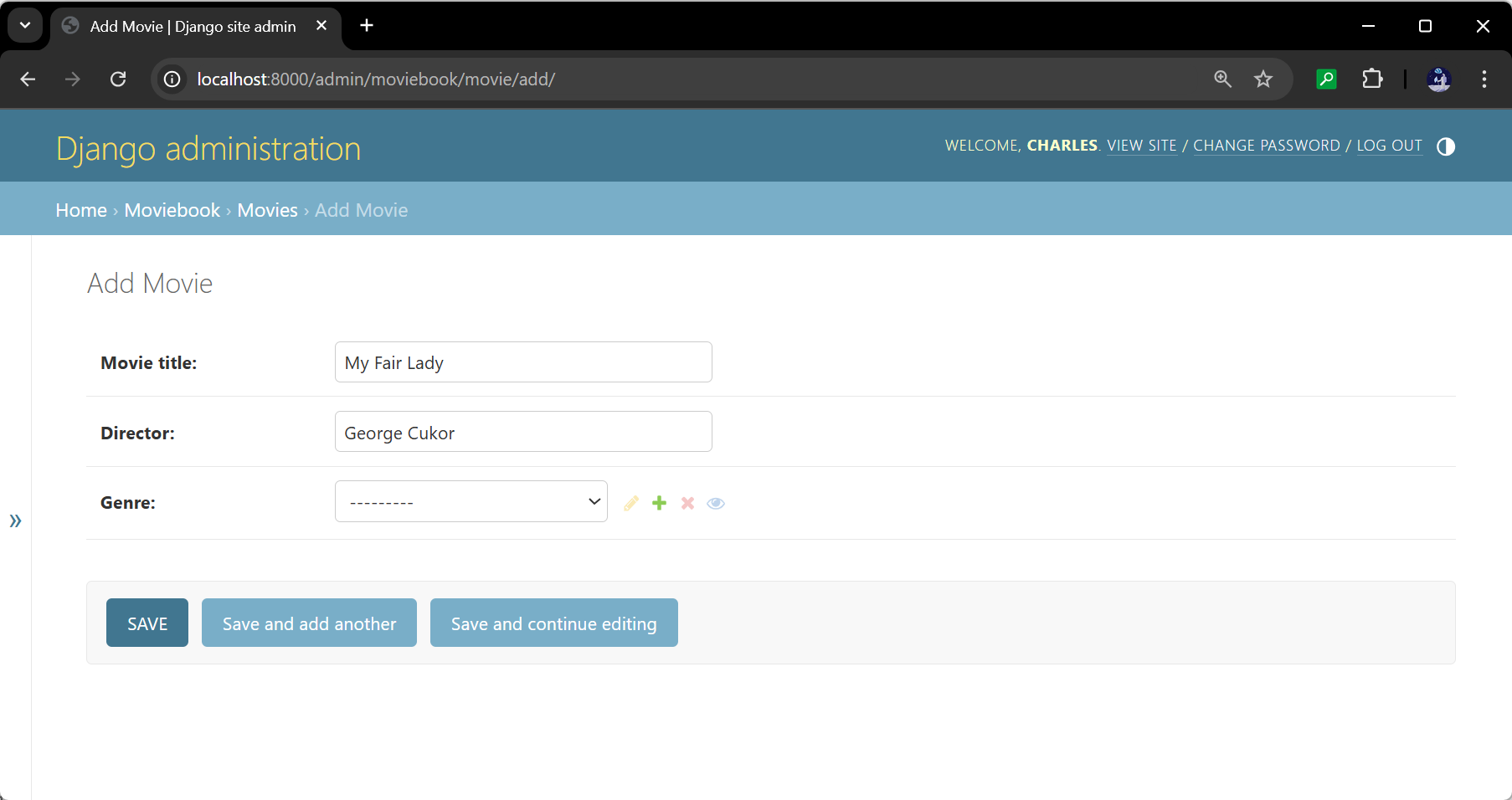Open the zoom magnifier in the address bar
This screenshot has width=1512, height=800.
coord(1223,79)
